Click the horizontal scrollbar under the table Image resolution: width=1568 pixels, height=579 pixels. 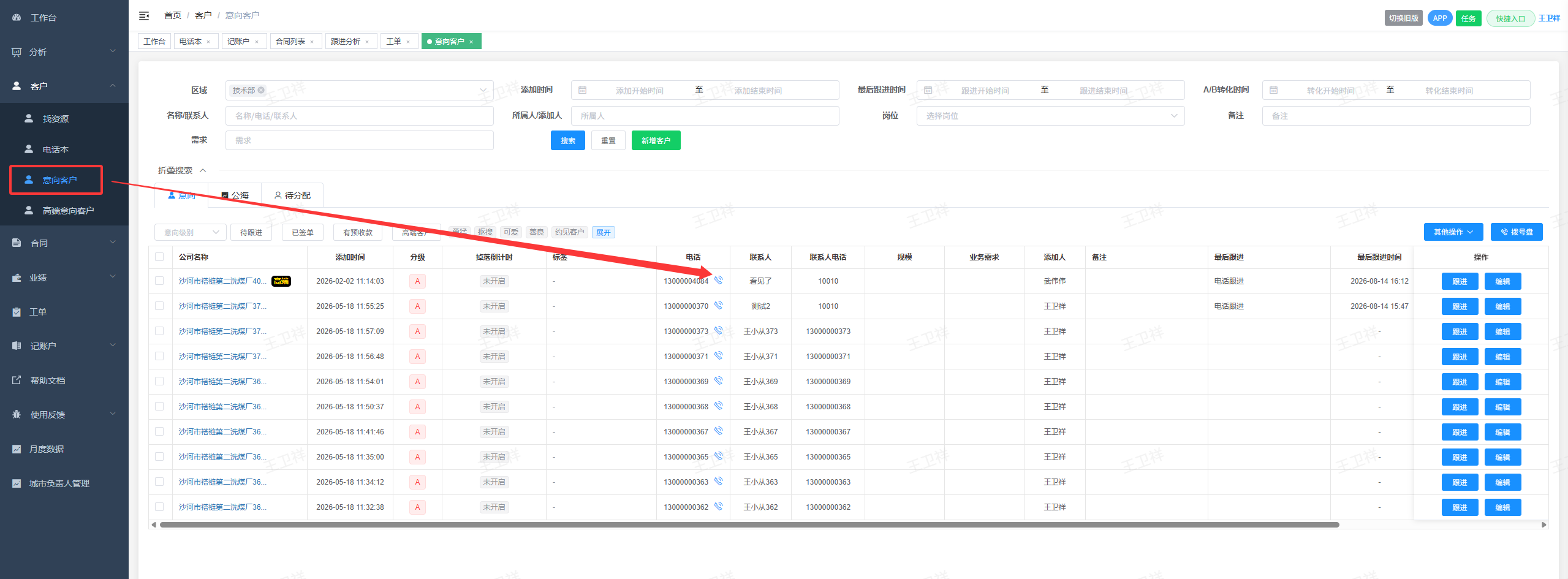point(749,524)
